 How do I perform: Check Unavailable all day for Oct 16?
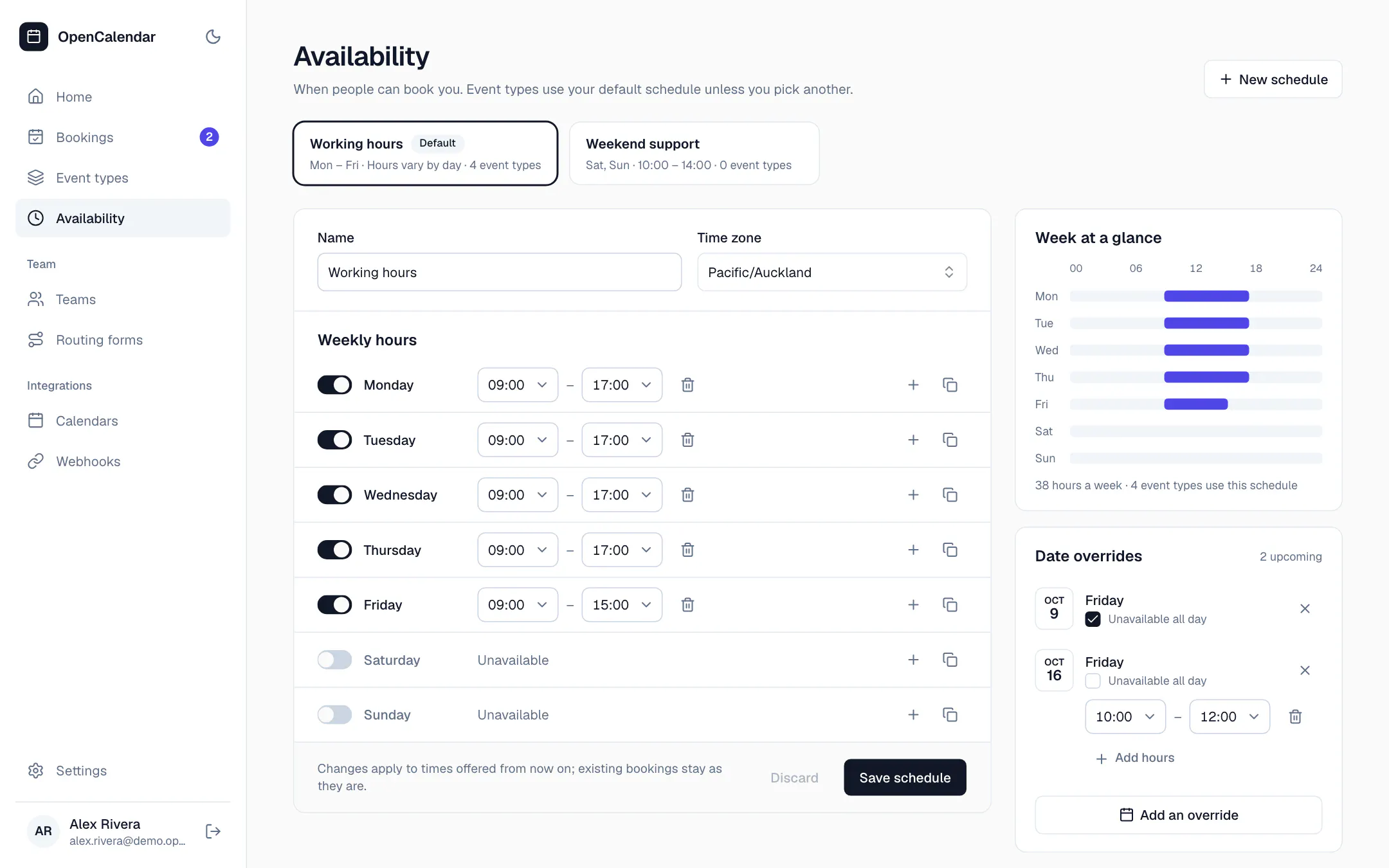pos(1093,681)
